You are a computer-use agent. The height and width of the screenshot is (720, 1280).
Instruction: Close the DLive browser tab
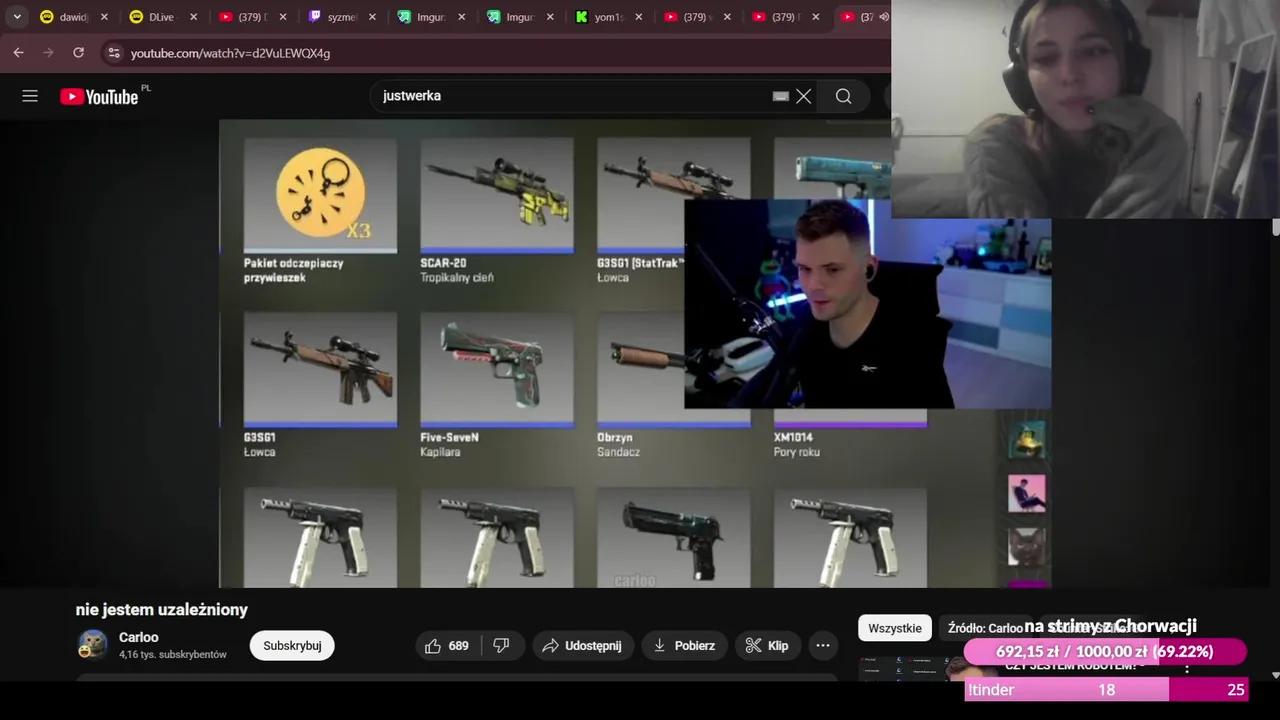pos(194,17)
